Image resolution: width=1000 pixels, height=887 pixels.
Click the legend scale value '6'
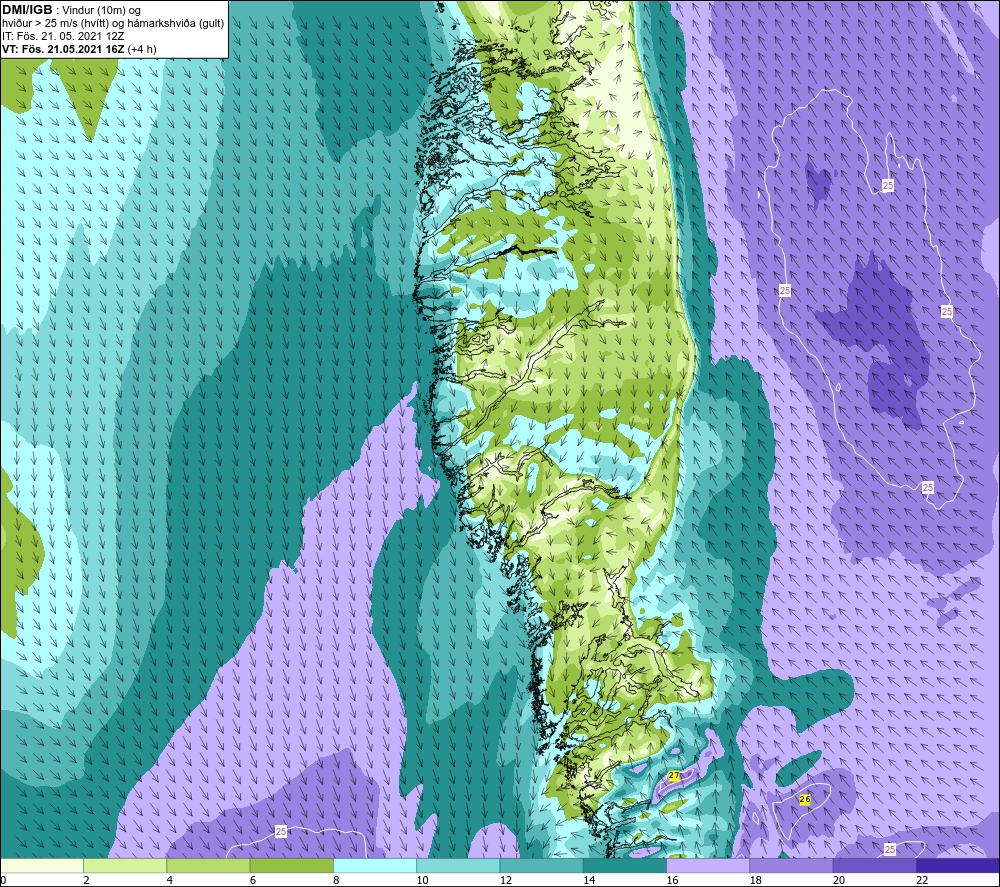(253, 880)
